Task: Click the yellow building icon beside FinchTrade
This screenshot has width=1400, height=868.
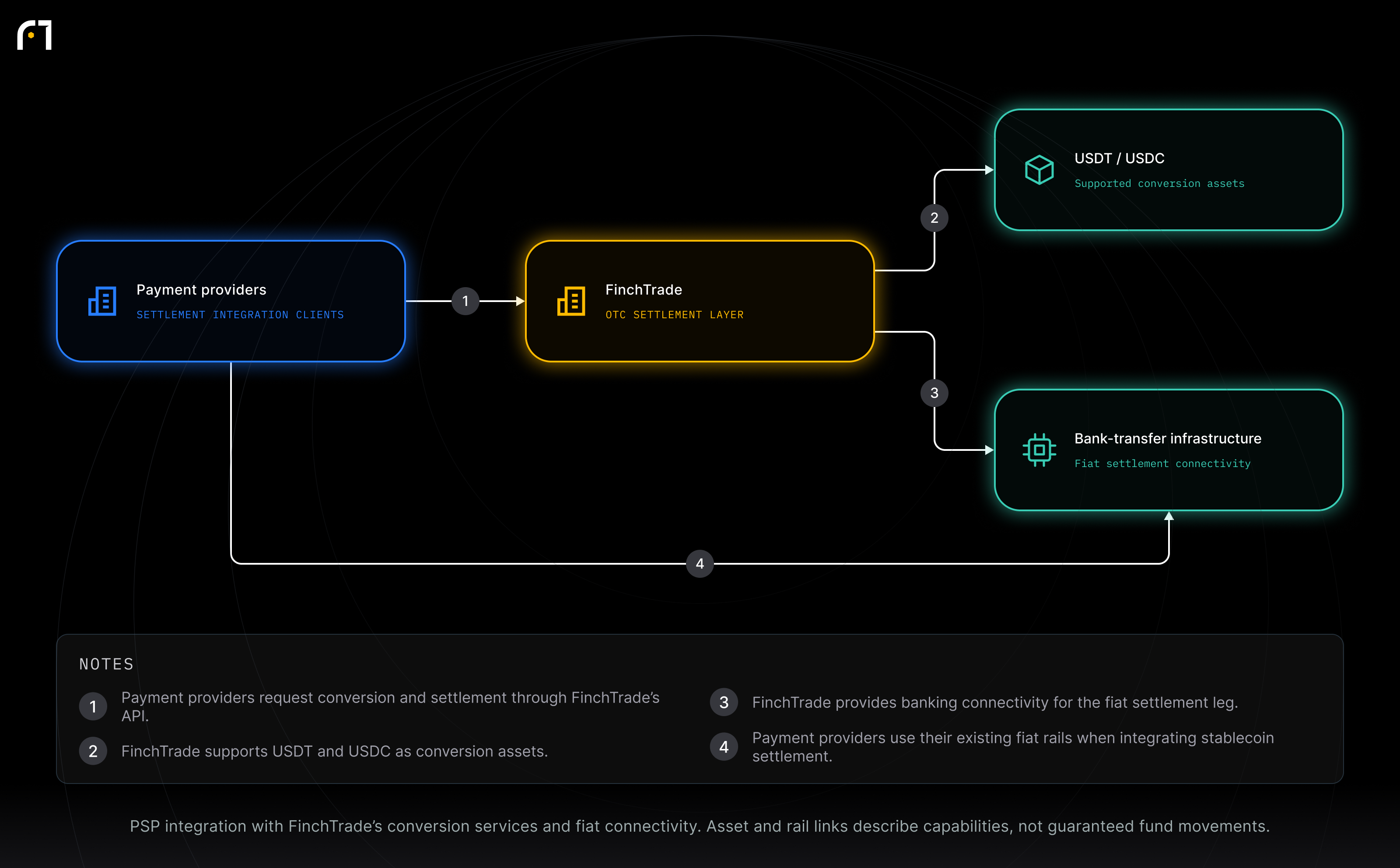Action: [571, 301]
